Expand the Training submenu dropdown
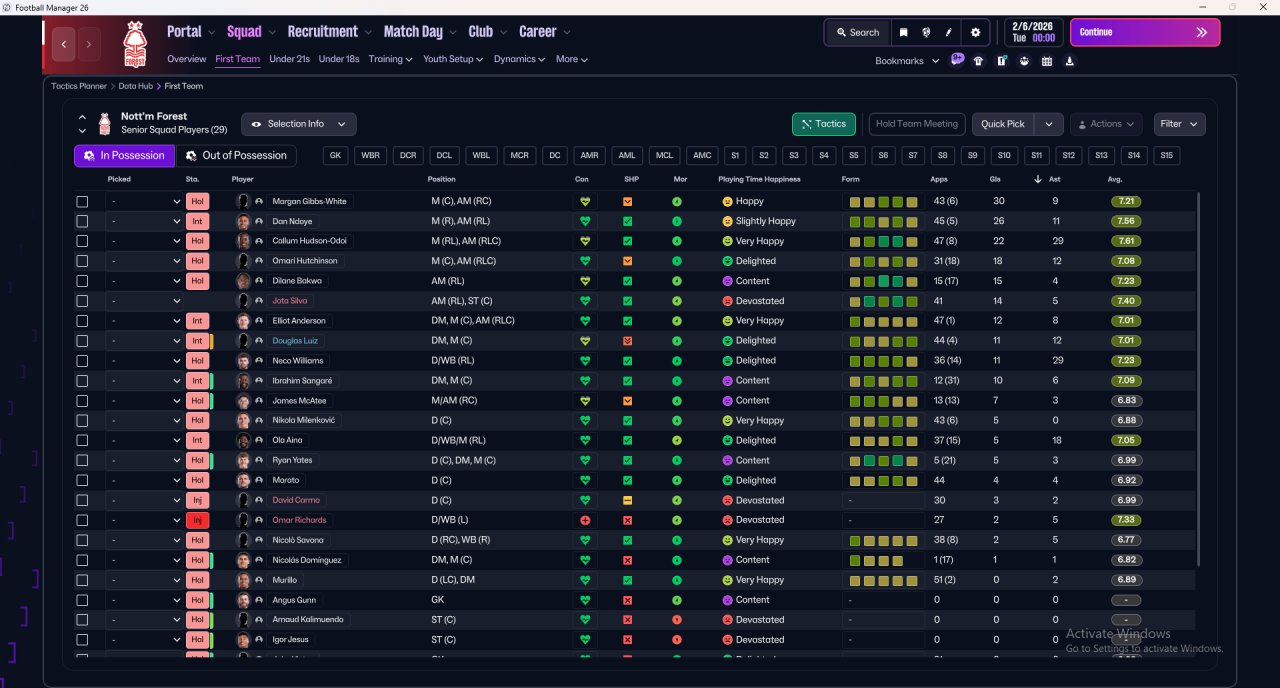 [x=389, y=59]
